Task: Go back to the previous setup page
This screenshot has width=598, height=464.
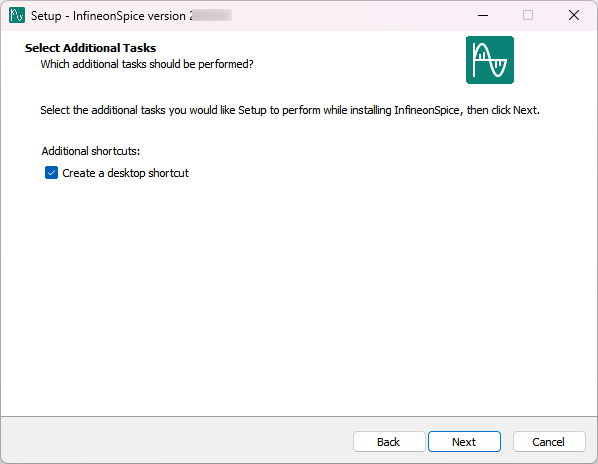Action: [x=389, y=442]
